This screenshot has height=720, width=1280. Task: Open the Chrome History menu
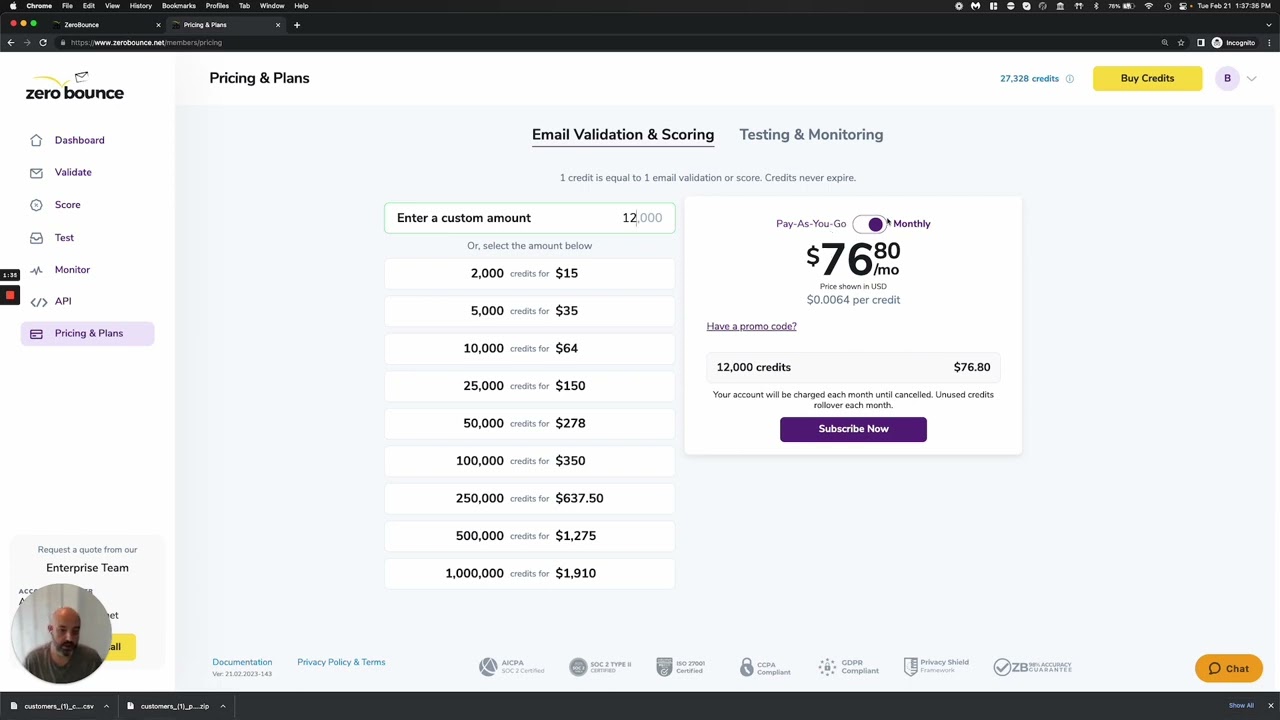coord(140,6)
